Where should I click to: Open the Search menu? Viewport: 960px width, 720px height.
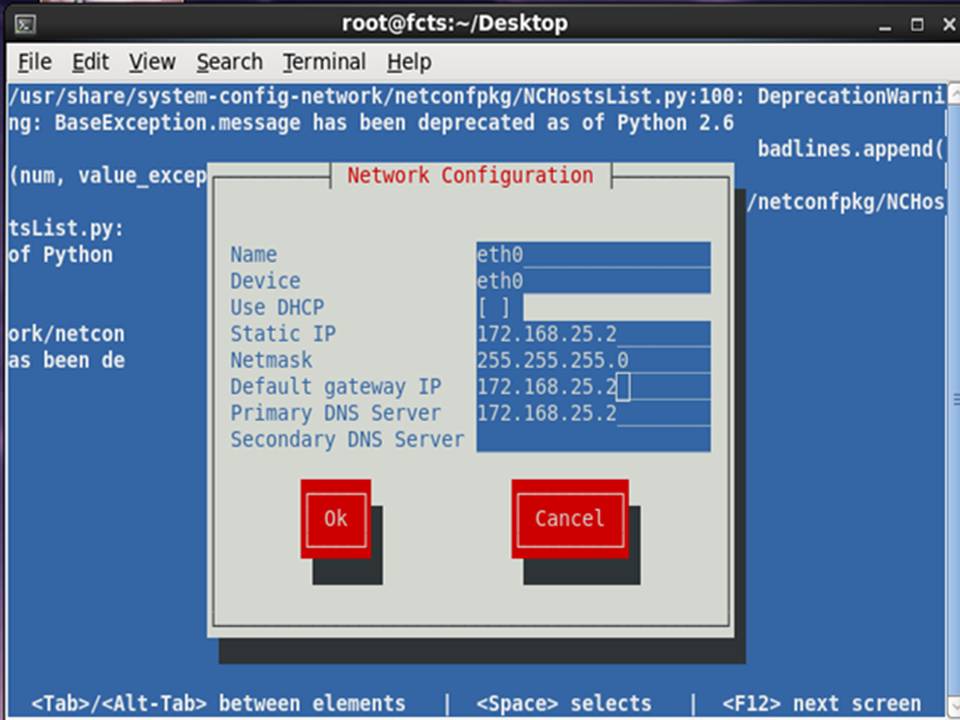[229, 62]
